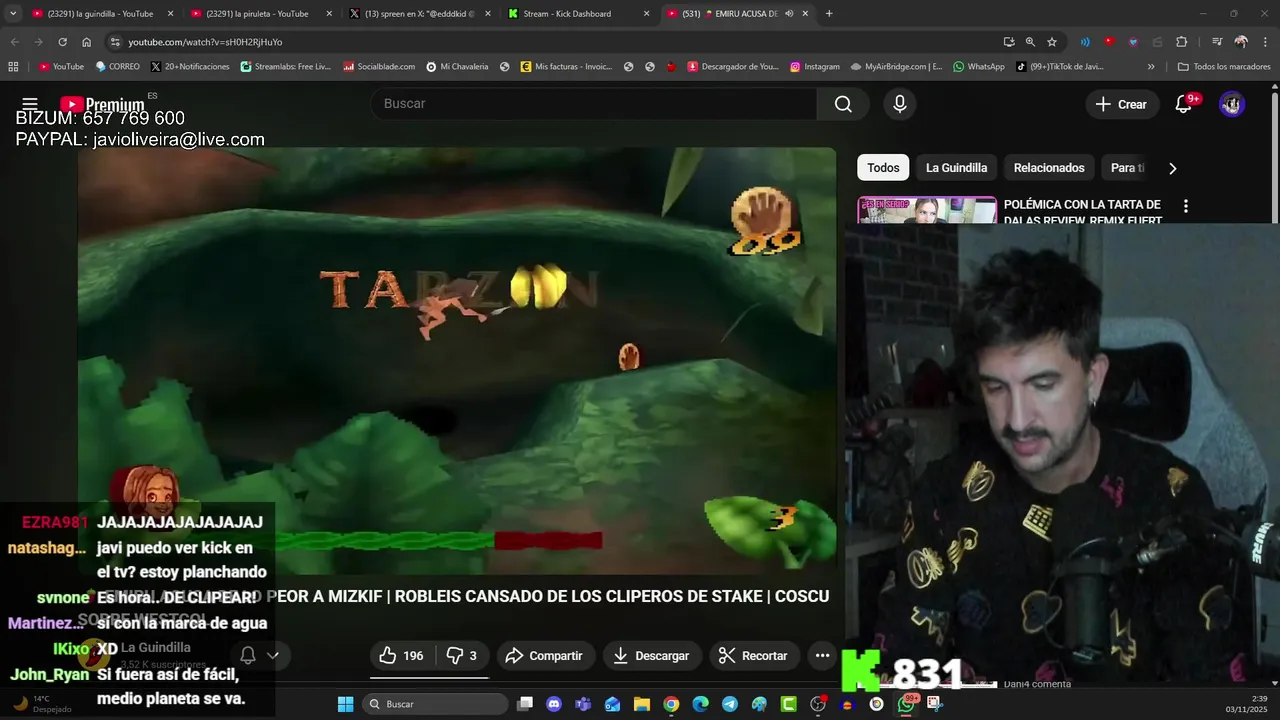Open Todos los marcadores folder
This screenshot has width=1280, height=720.
(x=1224, y=67)
